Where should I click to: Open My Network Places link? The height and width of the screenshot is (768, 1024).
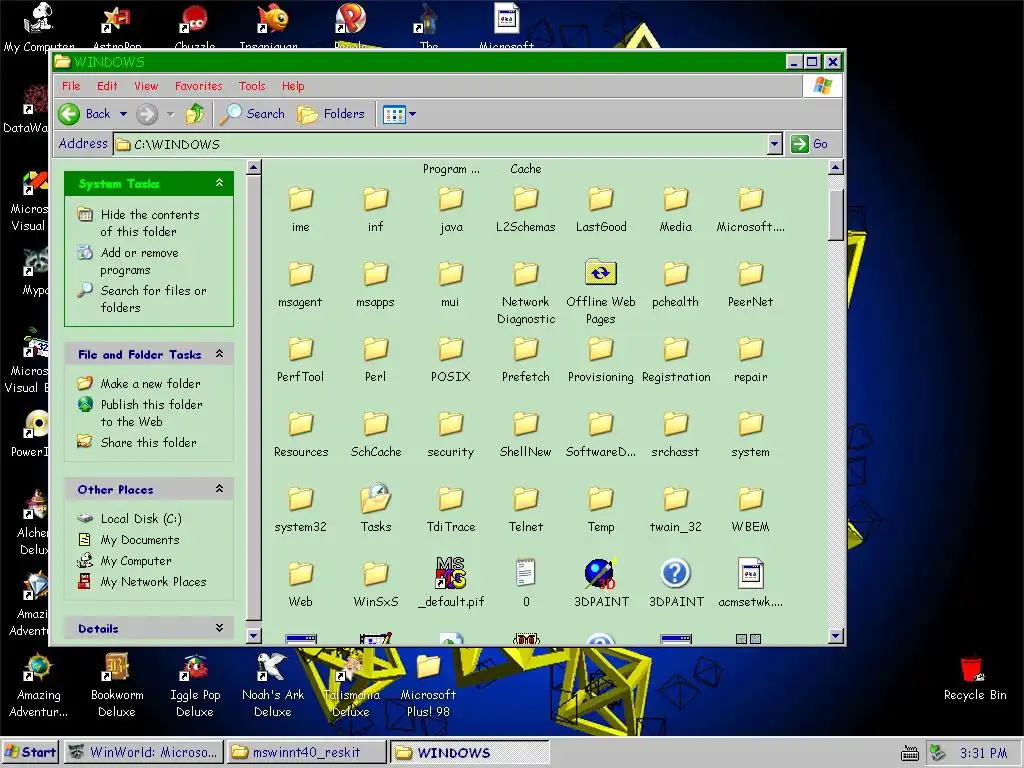(153, 581)
